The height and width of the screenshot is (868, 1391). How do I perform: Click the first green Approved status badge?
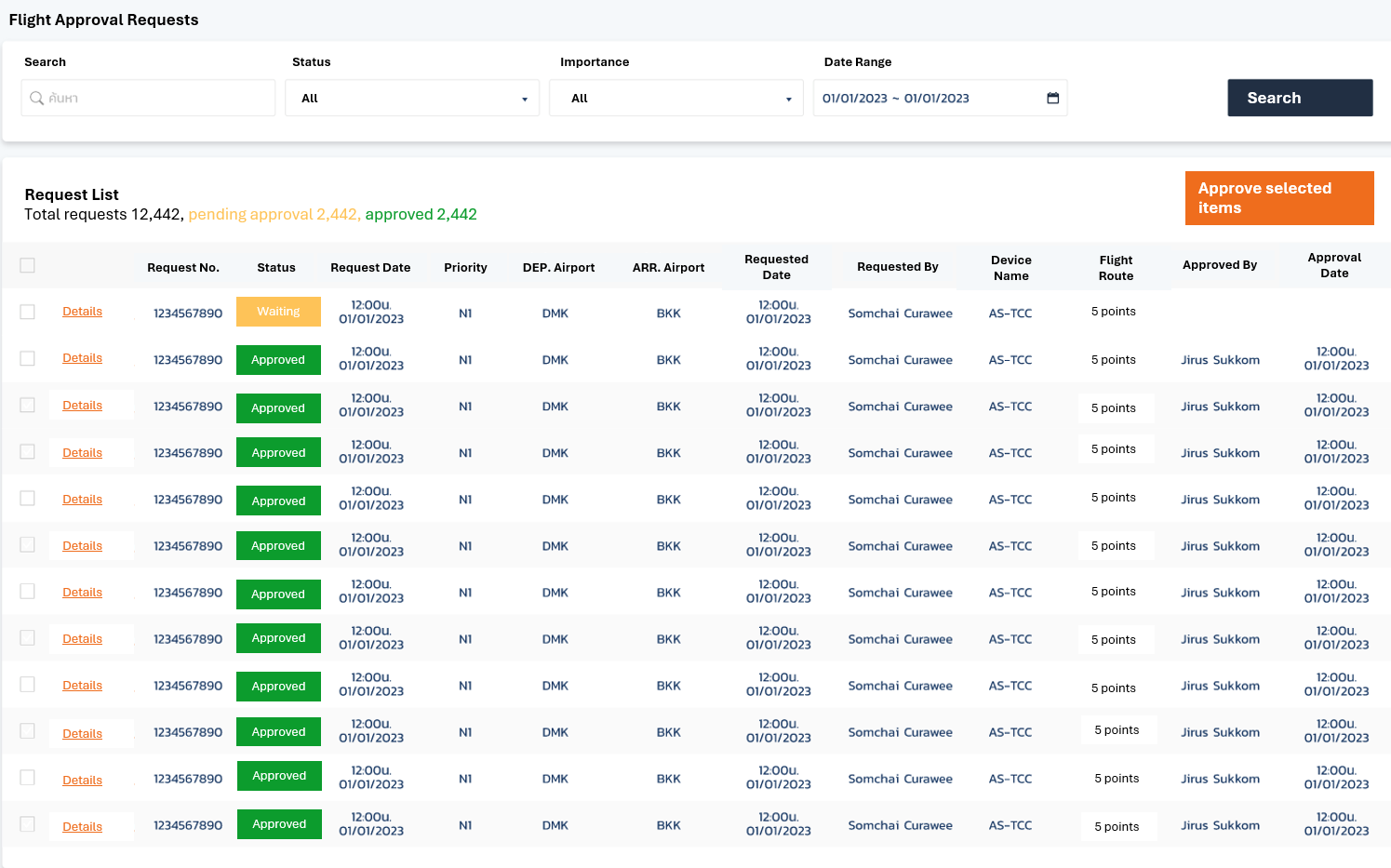278,360
